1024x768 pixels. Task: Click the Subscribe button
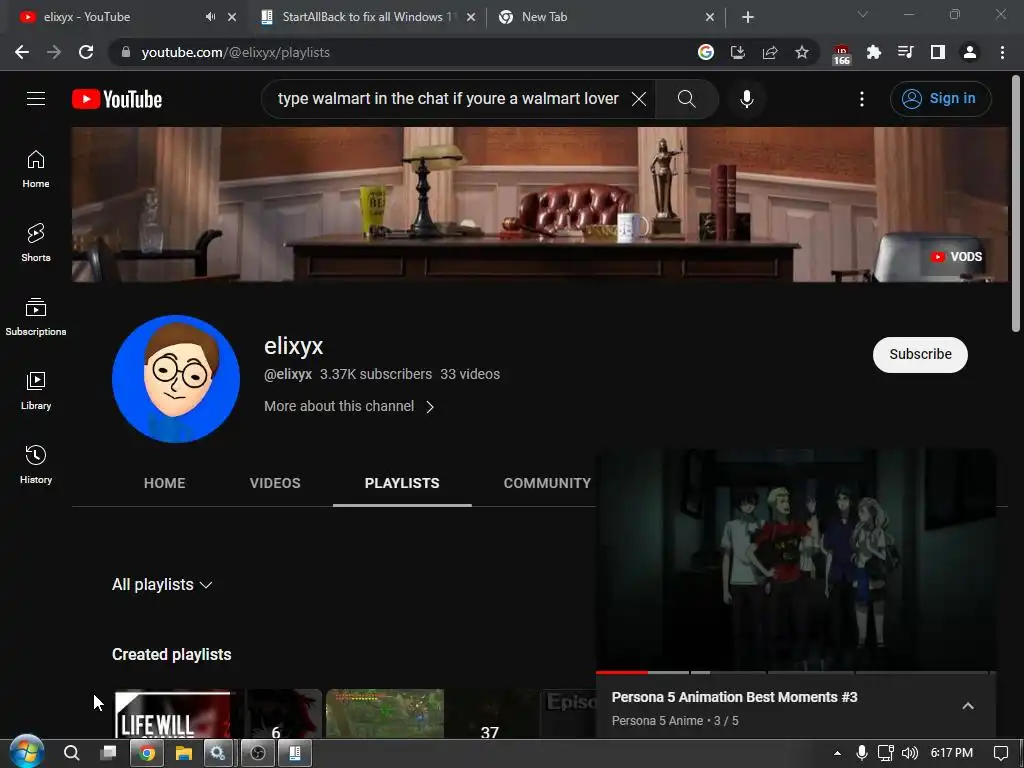pos(920,355)
